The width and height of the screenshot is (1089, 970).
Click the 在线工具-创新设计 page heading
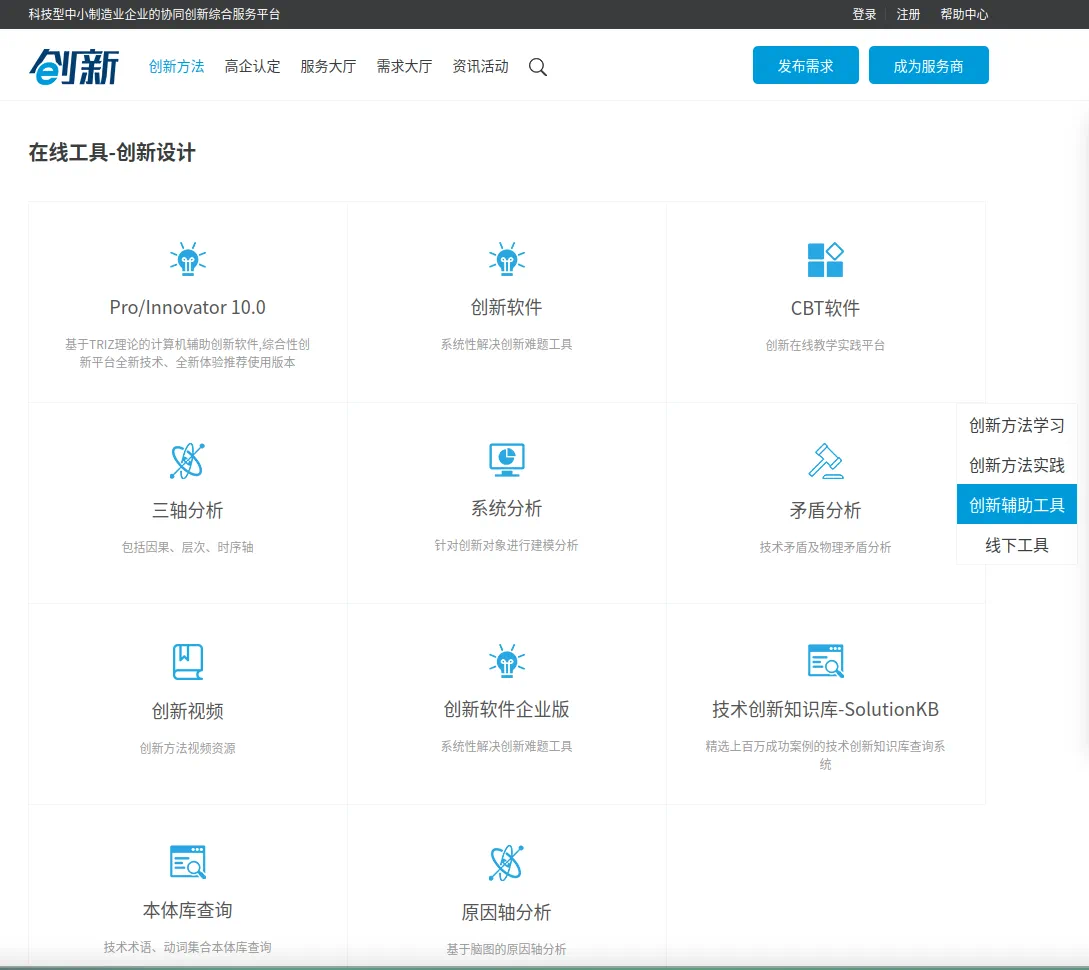(112, 152)
